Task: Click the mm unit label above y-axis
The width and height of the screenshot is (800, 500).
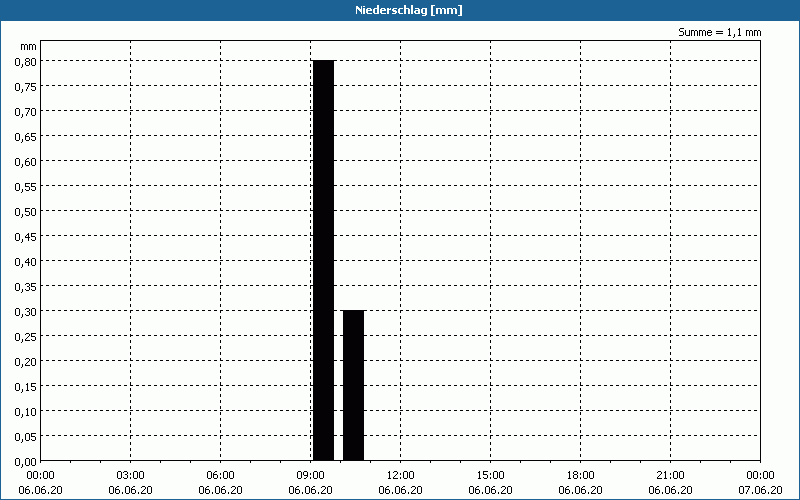Action: [29, 46]
